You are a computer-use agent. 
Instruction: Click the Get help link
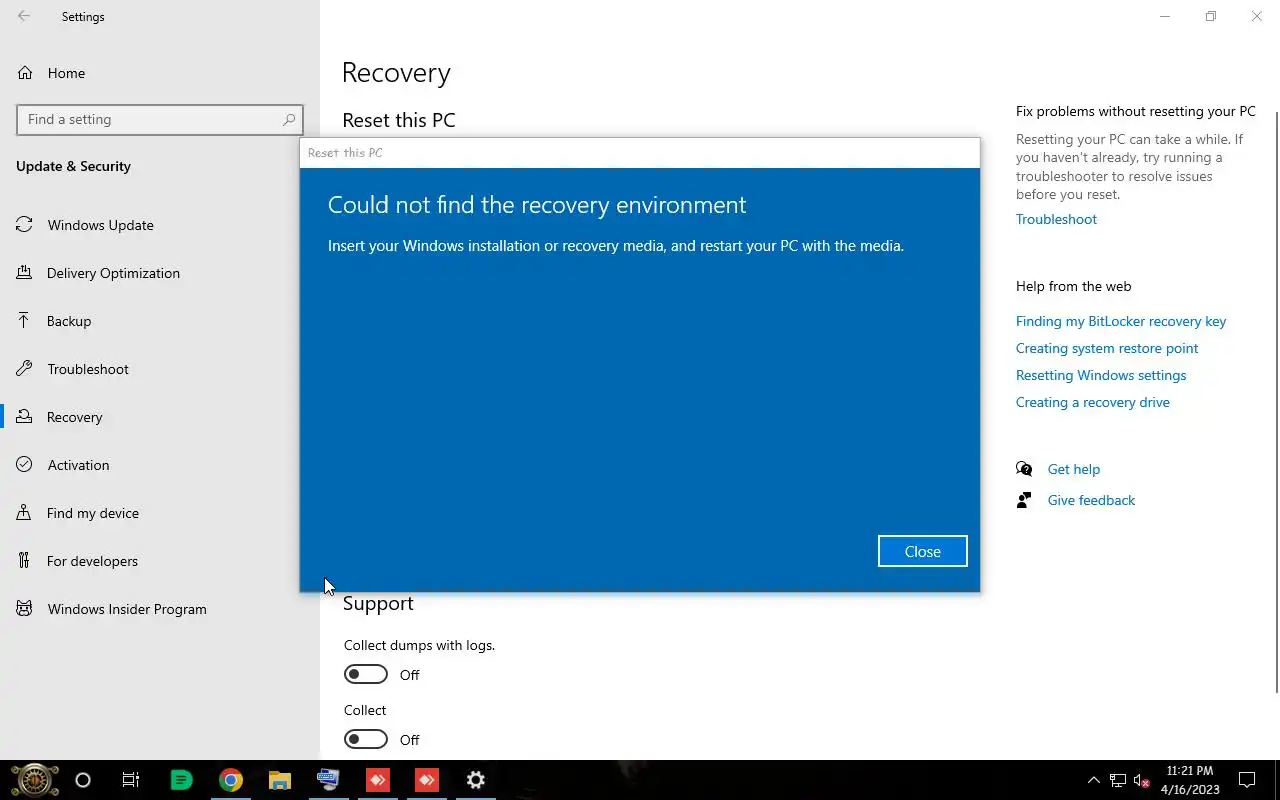click(1073, 469)
